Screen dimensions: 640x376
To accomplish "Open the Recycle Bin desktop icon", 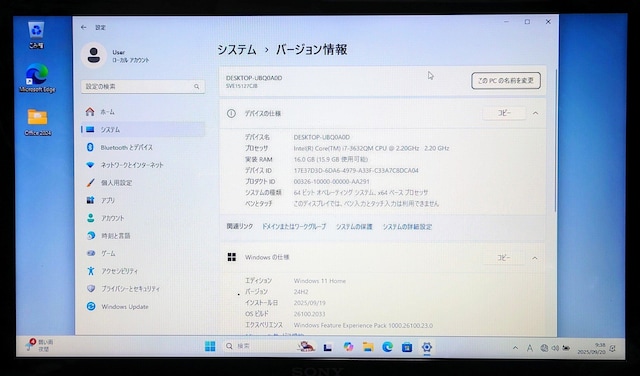I will click(36, 35).
